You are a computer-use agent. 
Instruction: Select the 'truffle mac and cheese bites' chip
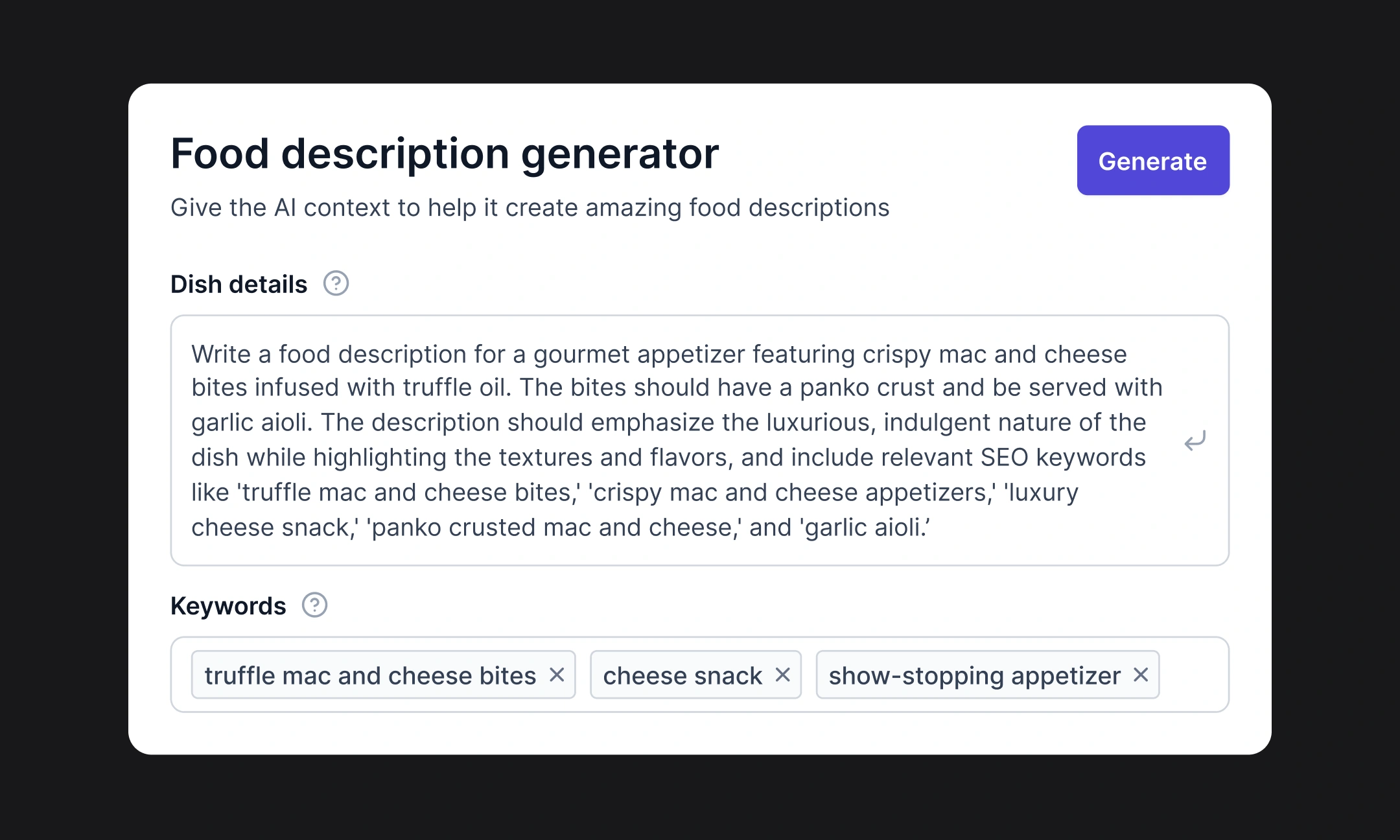click(369, 675)
